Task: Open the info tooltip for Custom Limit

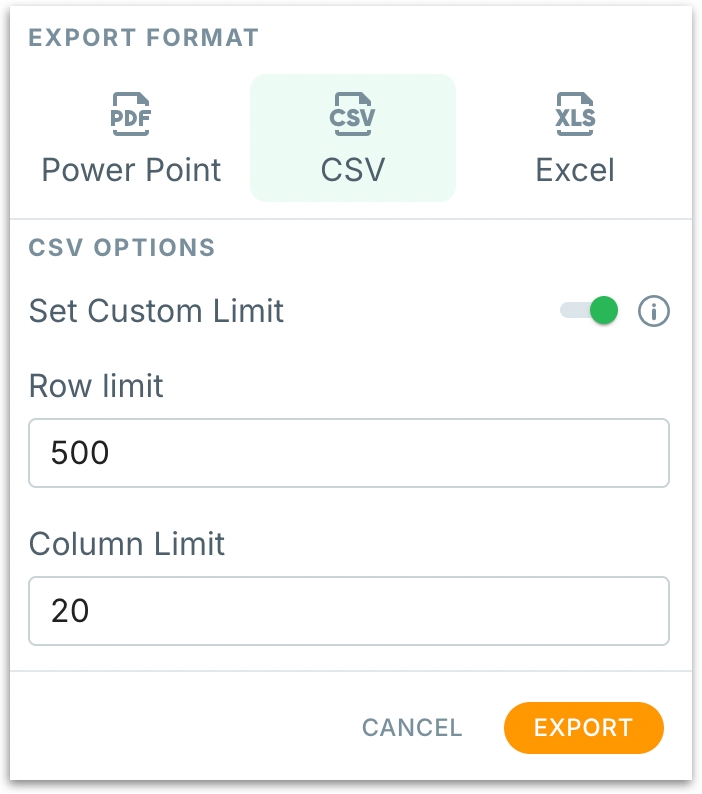Action: click(653, 311)
